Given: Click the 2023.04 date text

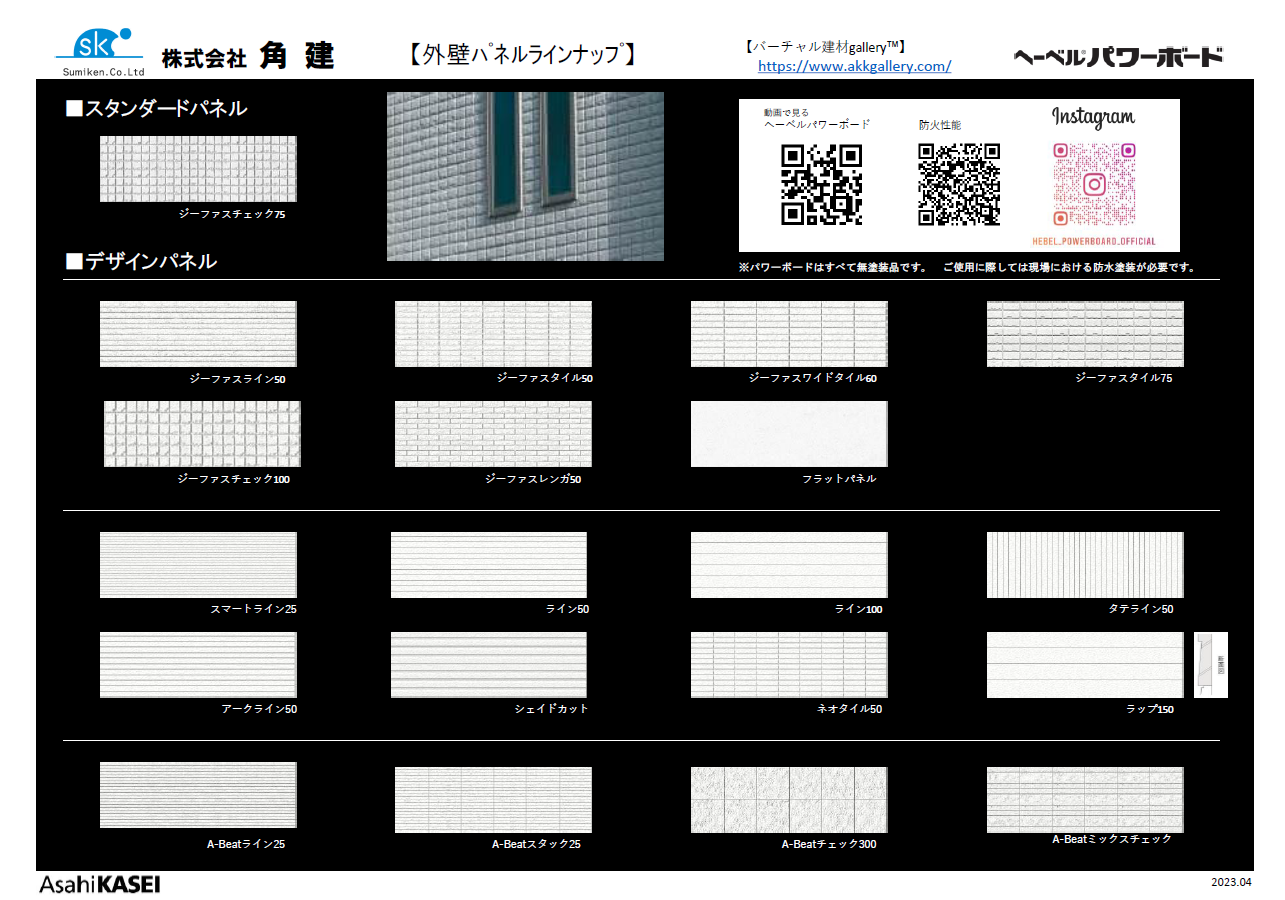Looking at the screenshot, I should pyautogui.click(x=1231, y=882).
